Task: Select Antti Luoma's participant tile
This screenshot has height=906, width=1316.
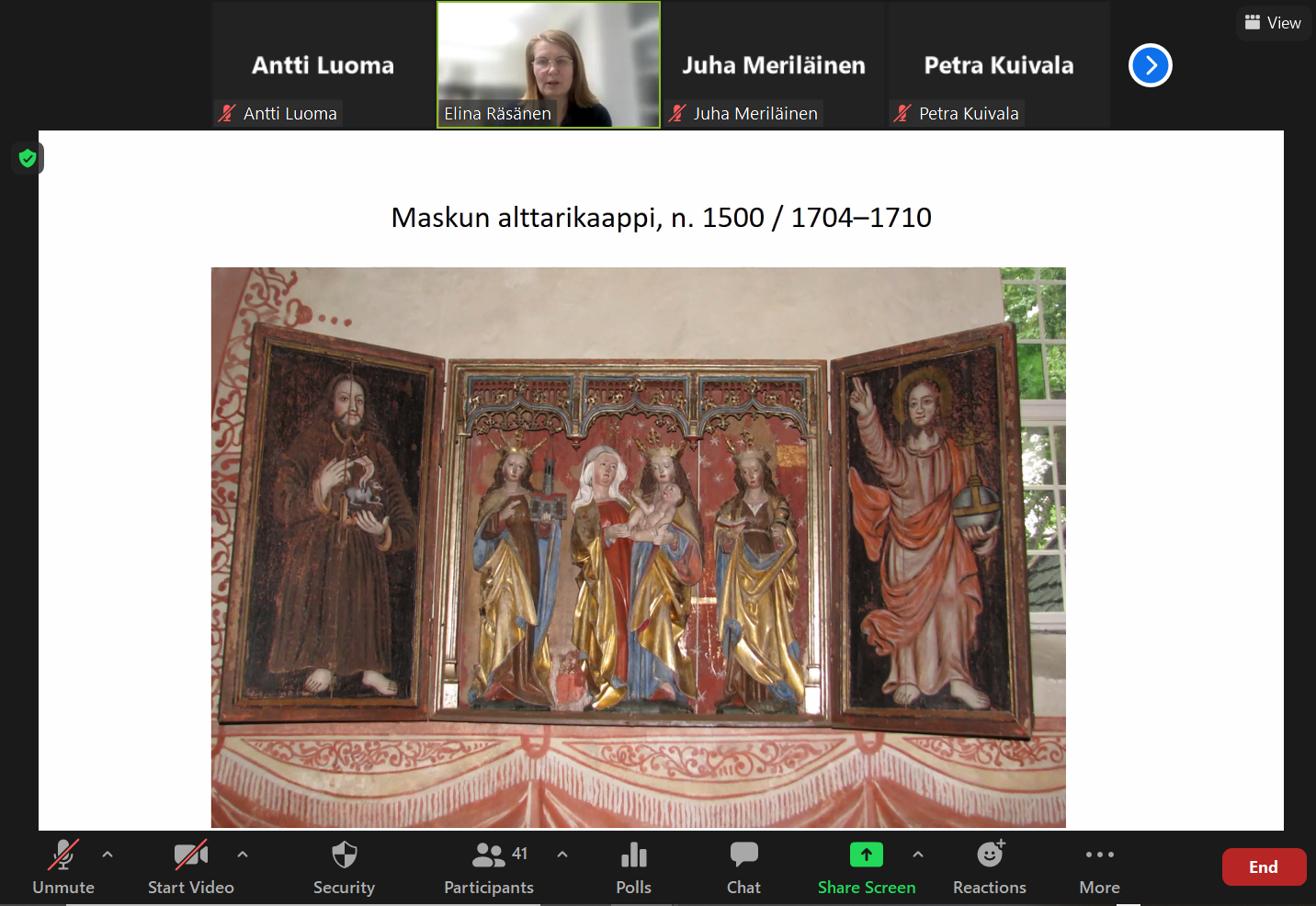Action: pyautogui.click(x=323, y=65)
